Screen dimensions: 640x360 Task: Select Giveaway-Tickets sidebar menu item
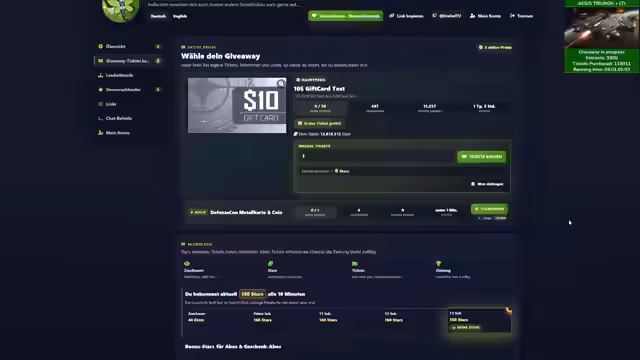coord(129,61)
